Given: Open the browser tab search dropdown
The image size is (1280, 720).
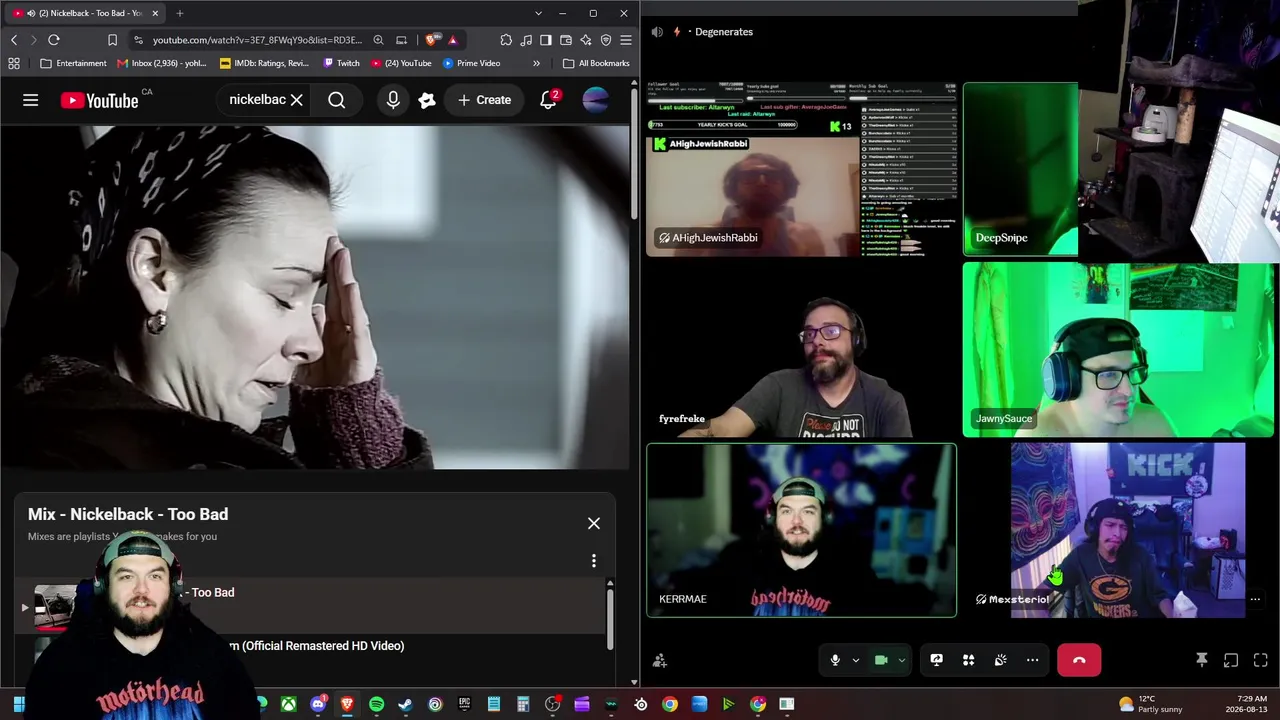Looking at the screenshot, I should (x=538, y=13).
